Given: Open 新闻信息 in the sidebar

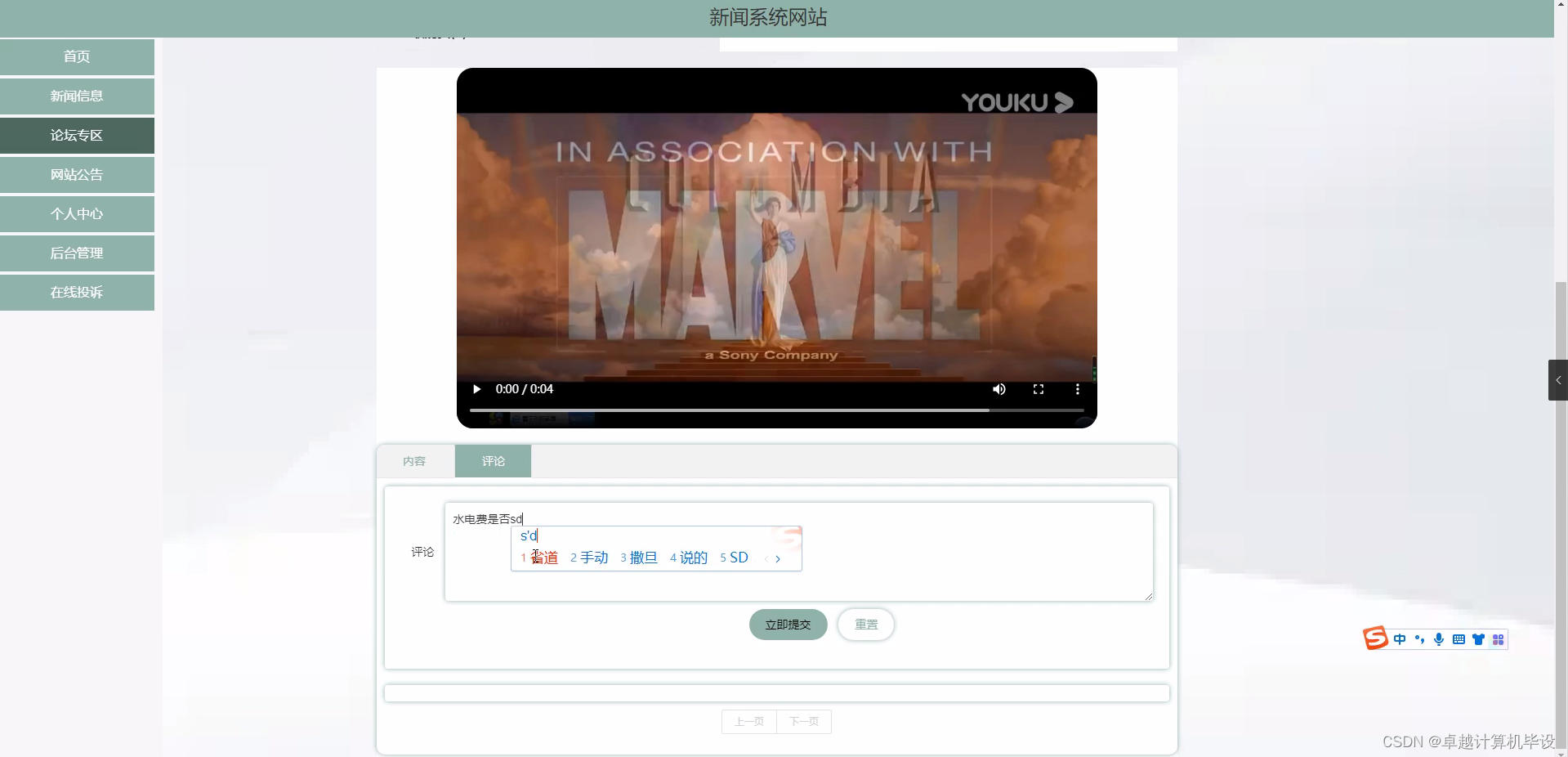Looking at the screenshot, I should click(x=77, y=96).
